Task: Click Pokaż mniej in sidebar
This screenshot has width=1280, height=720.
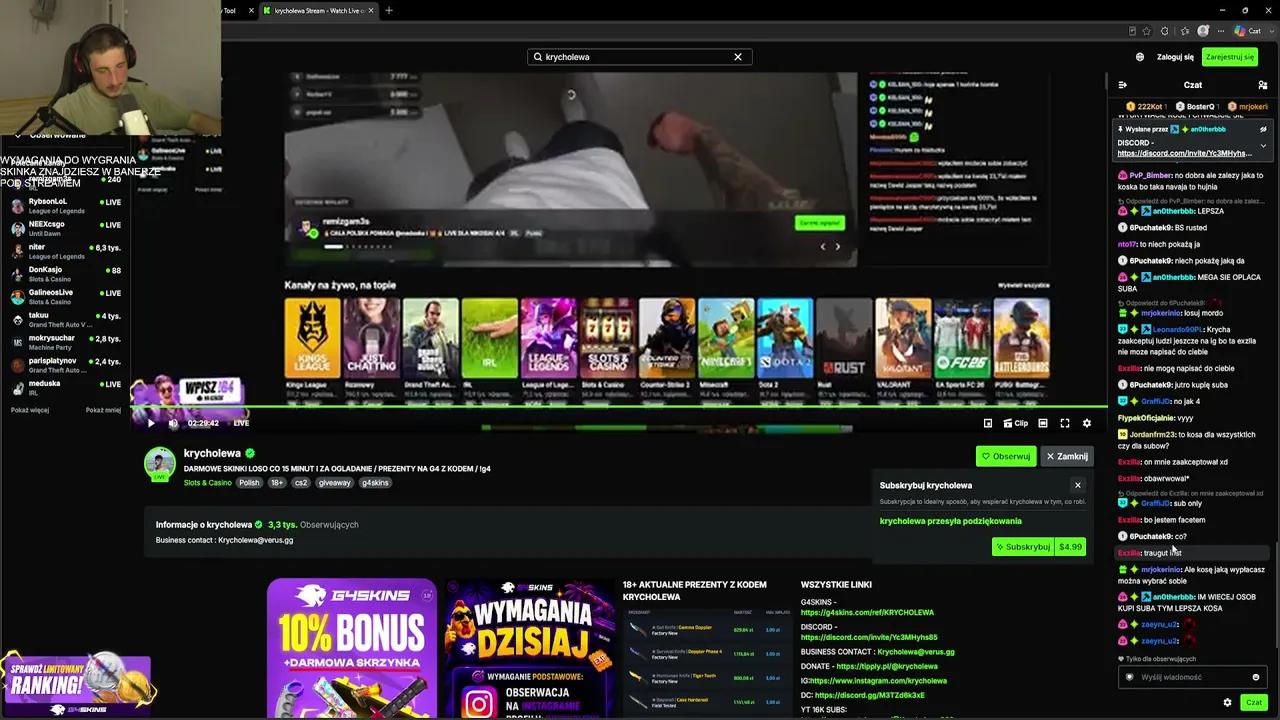Action: pos(103,410)
